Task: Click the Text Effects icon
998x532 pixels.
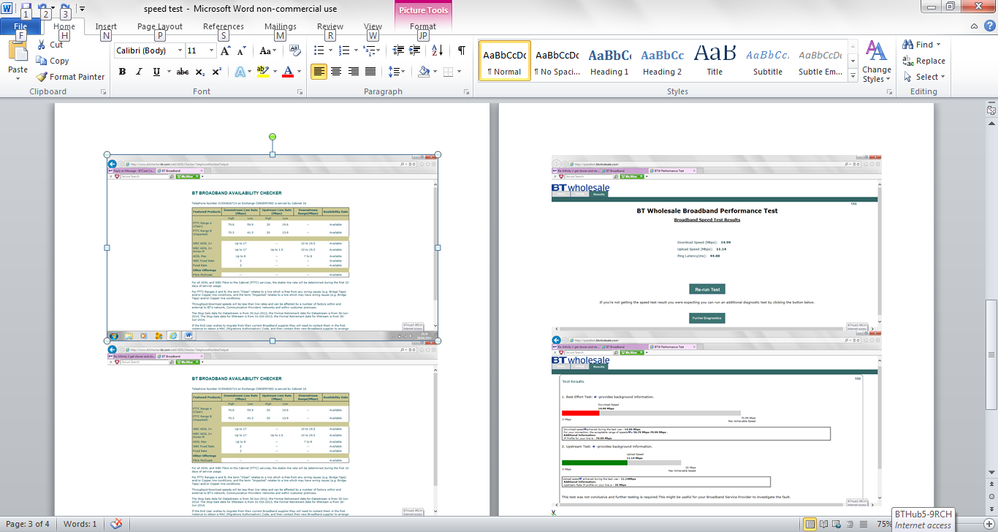Action: click(x=241, y=72)
